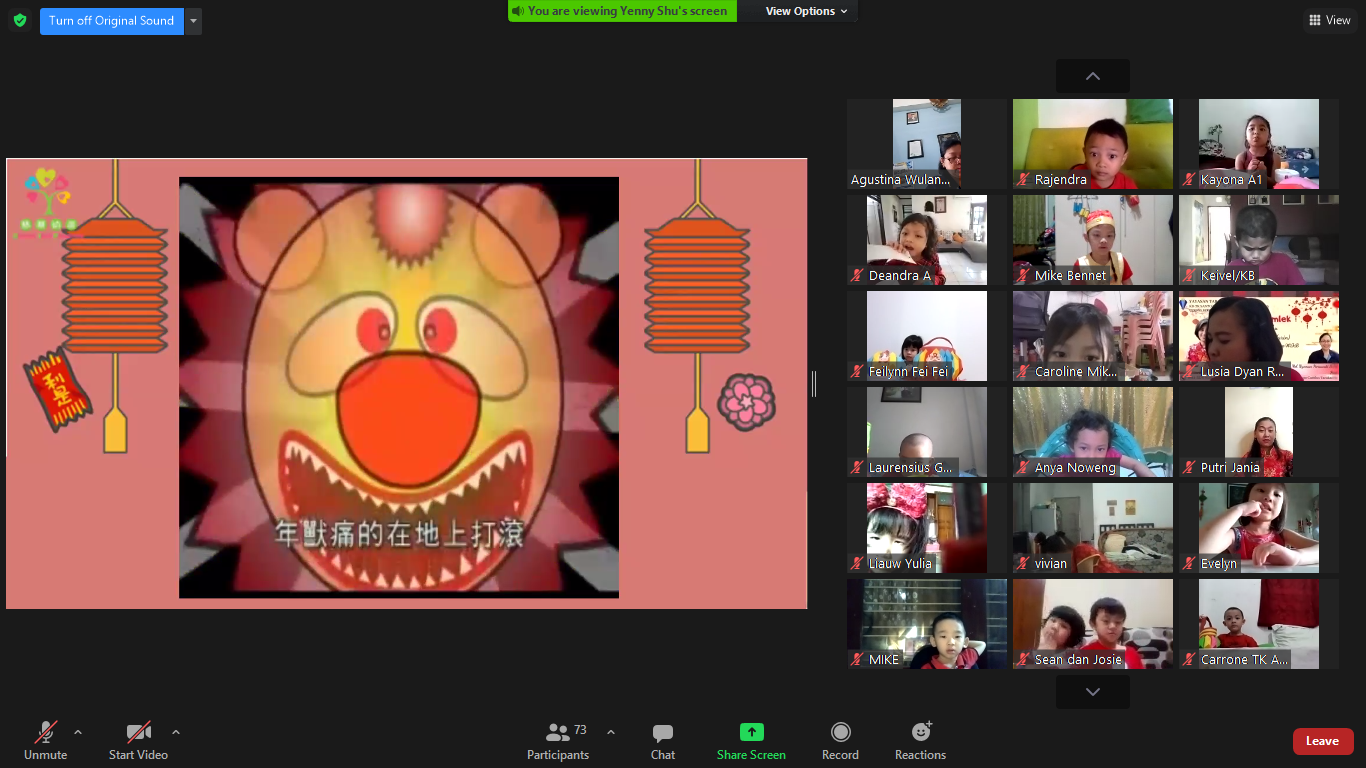Select Caroline Mik... video tile
Viewport: 1366px width, 768px height.
(1093, 336)
